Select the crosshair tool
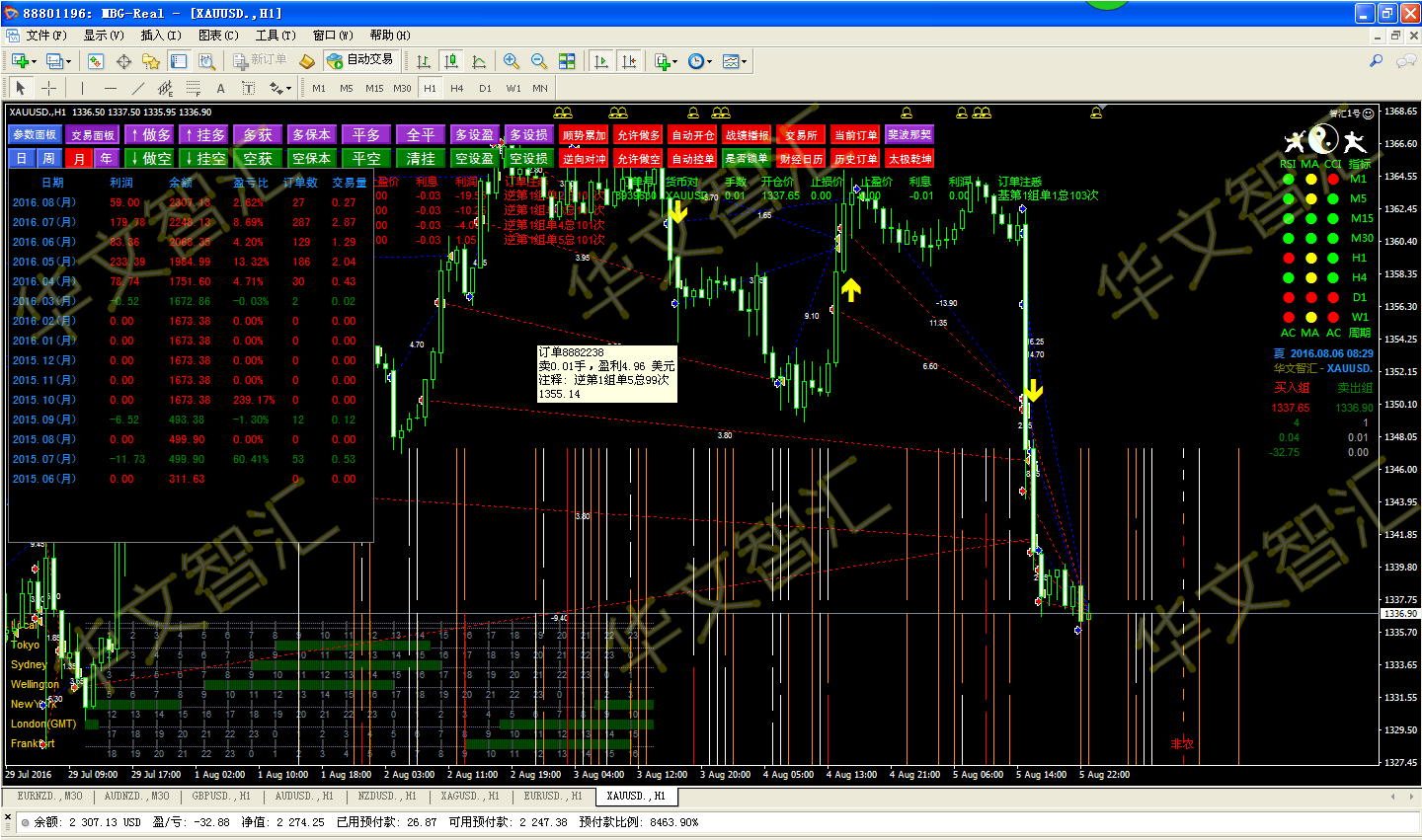Image resolution: width=1422 pixels, height=840 pixels. [x=48, y=88]
